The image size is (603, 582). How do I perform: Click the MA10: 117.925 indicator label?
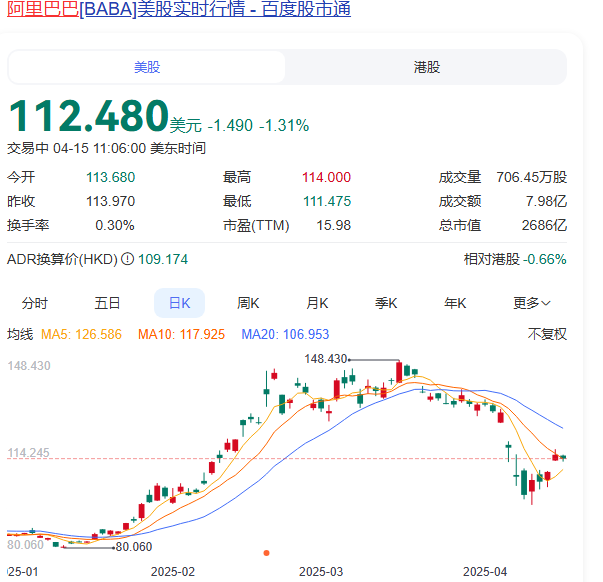point(181,334)
